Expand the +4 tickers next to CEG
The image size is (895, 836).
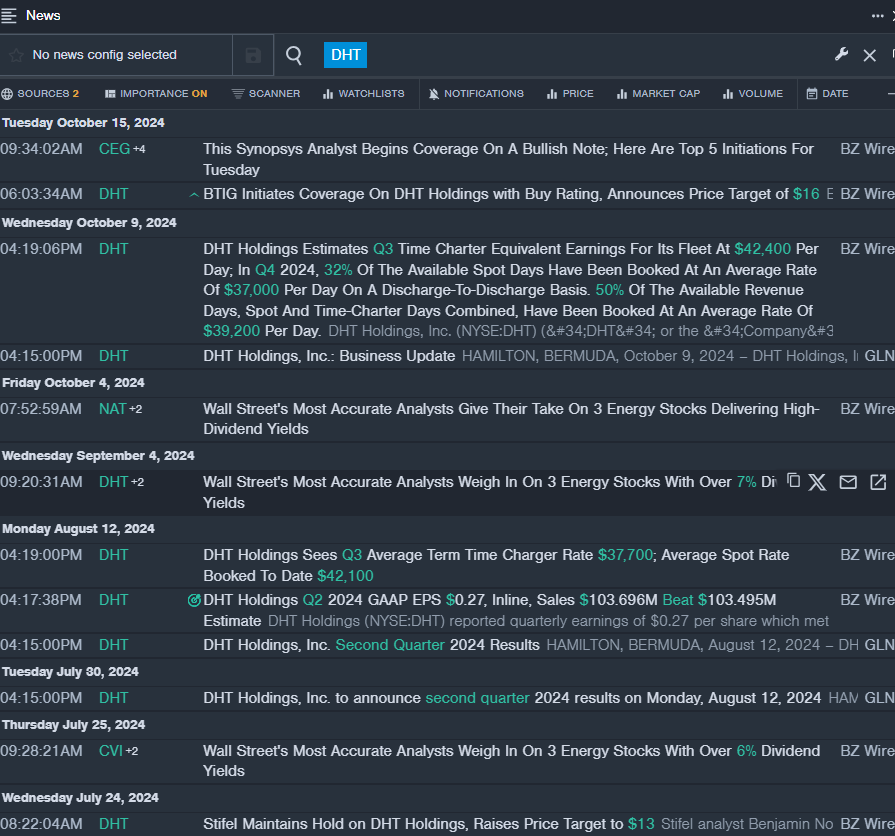click(x=139, y=149)
